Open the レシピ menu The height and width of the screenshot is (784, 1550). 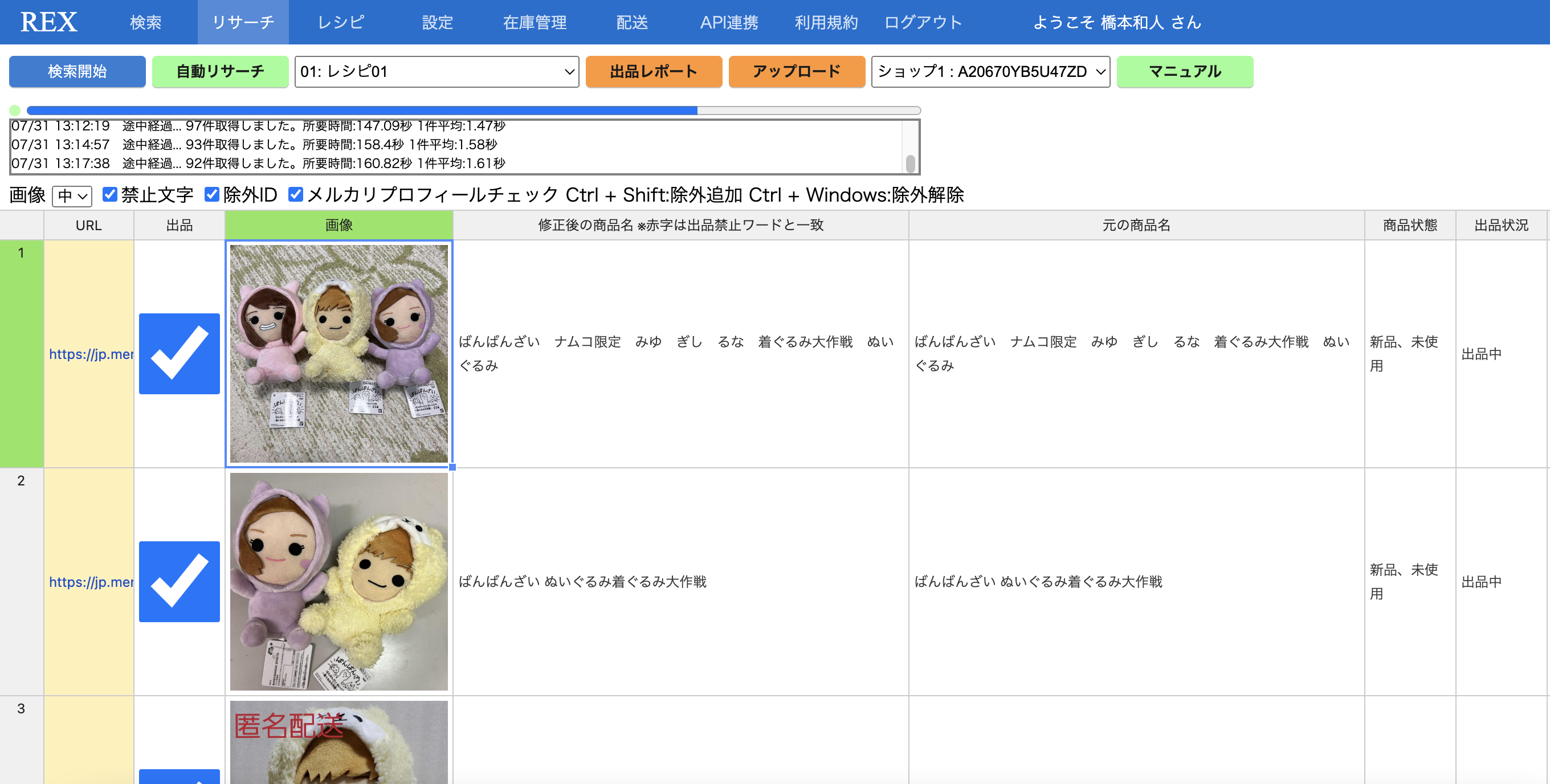[341, 22]
